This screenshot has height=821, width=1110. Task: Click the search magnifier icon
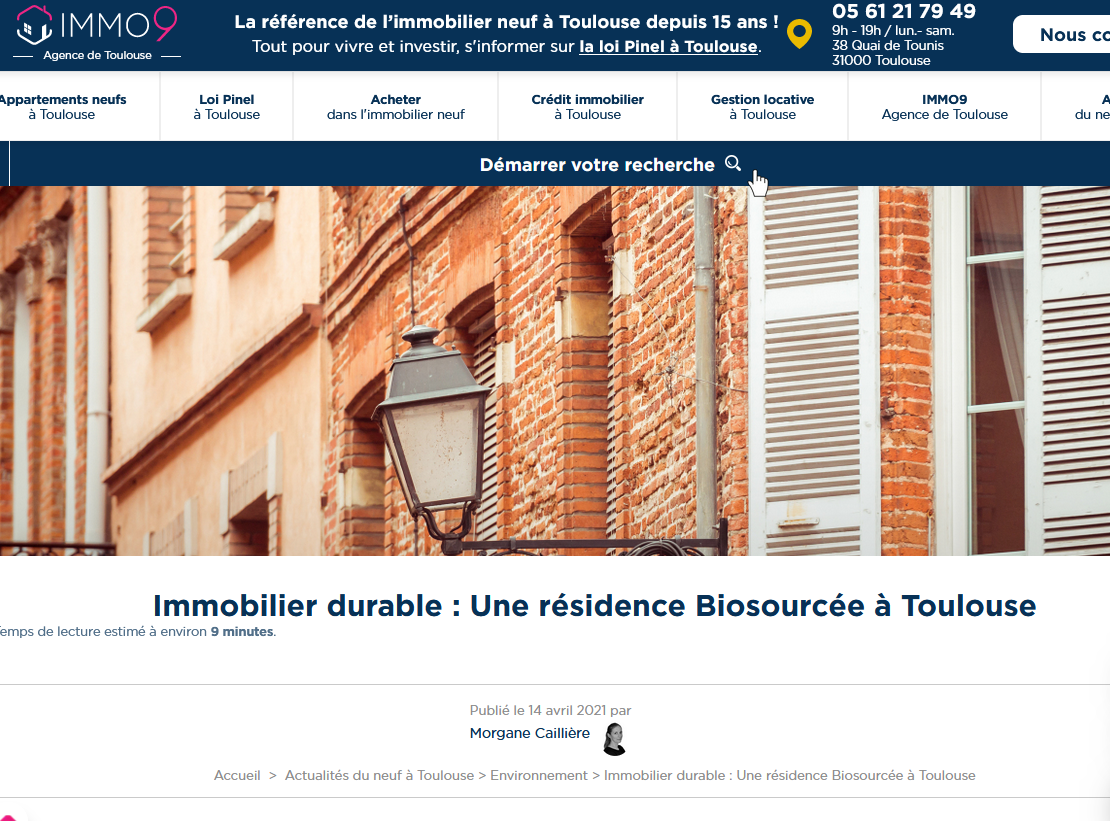[733, 163]
